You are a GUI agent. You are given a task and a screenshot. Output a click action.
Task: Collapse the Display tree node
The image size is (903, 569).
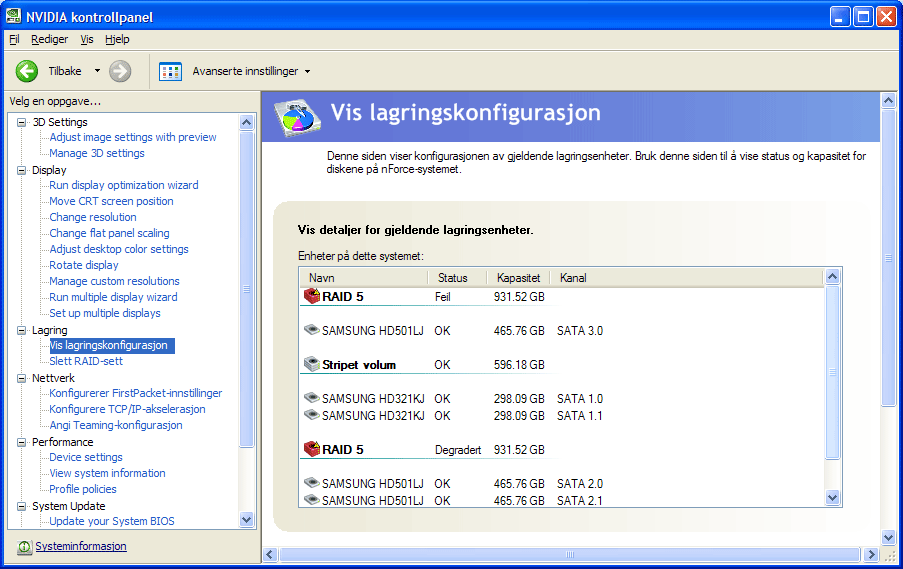click(x=21, y=170)
